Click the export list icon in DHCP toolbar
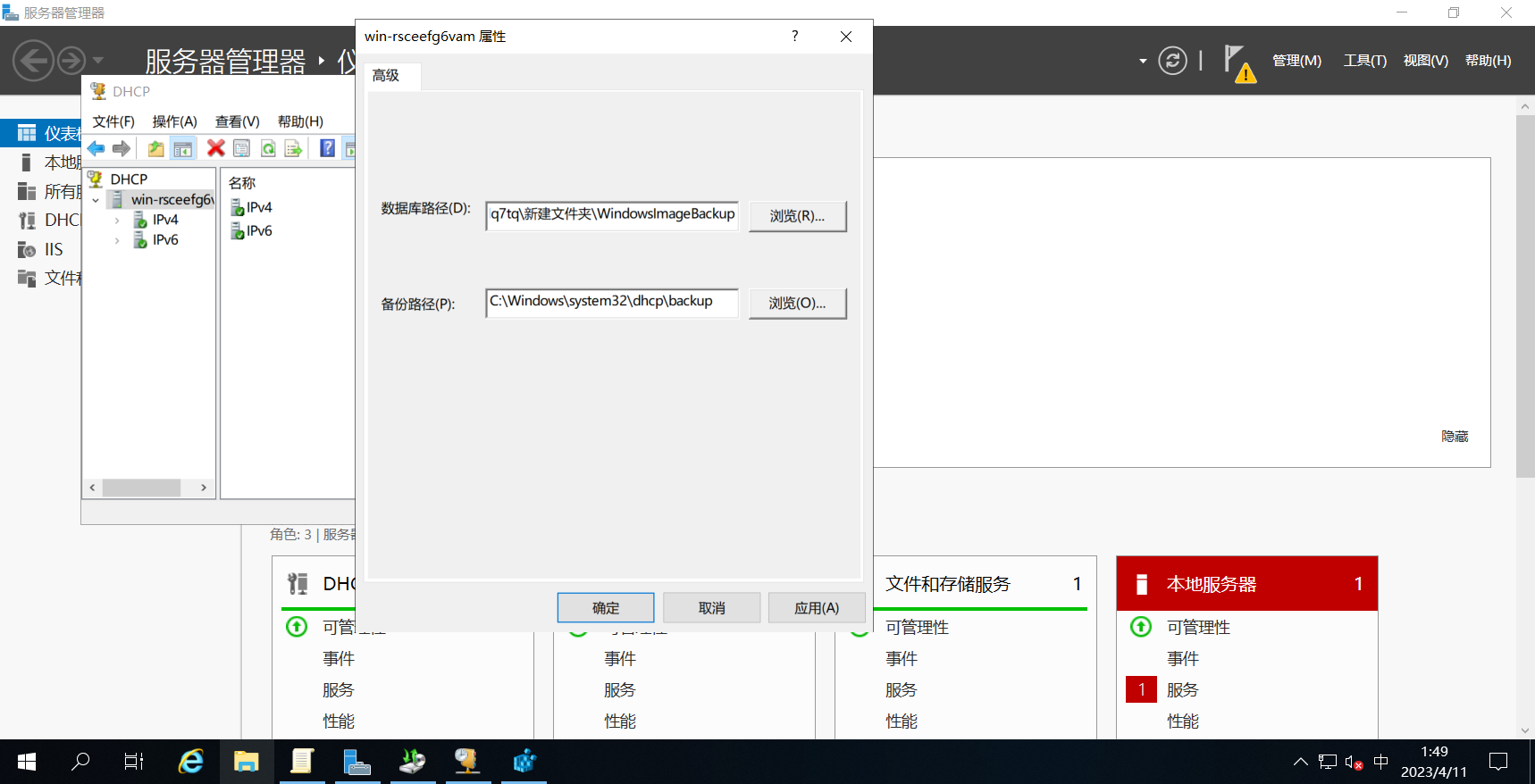This screenshot has height=784, width=1535. [293, 148]
